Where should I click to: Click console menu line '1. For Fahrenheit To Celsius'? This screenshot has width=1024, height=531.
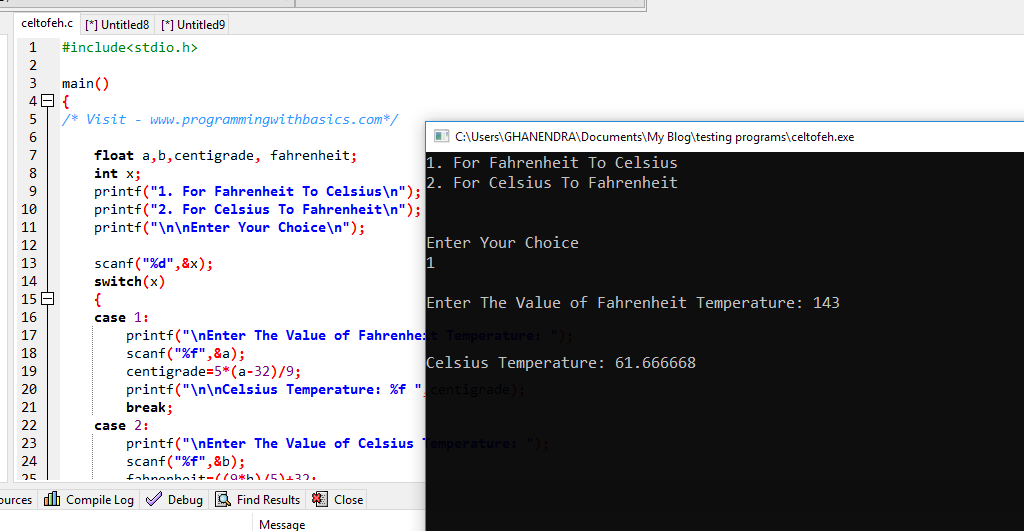[x=552, y=163]
